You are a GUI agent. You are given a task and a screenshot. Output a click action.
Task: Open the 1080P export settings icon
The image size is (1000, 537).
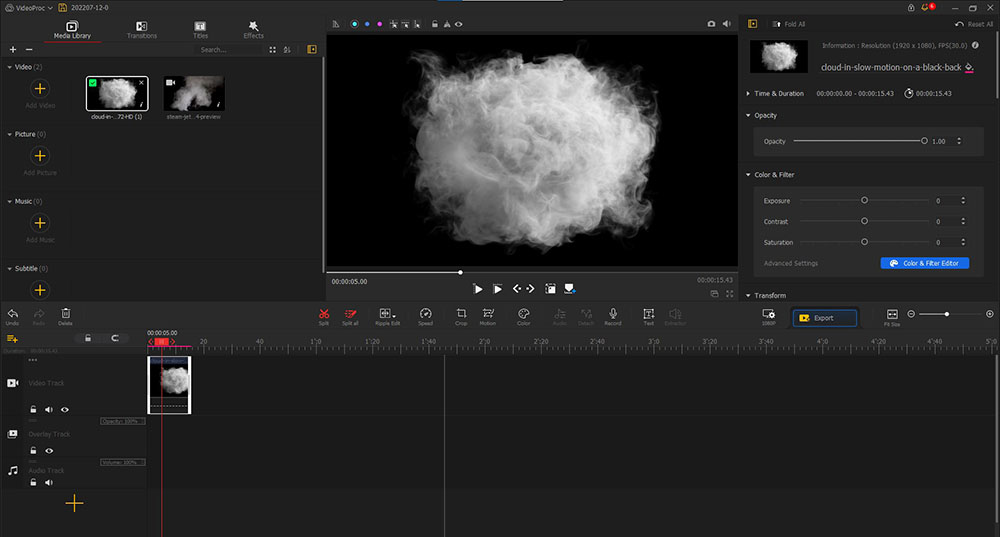click(768, 316)
